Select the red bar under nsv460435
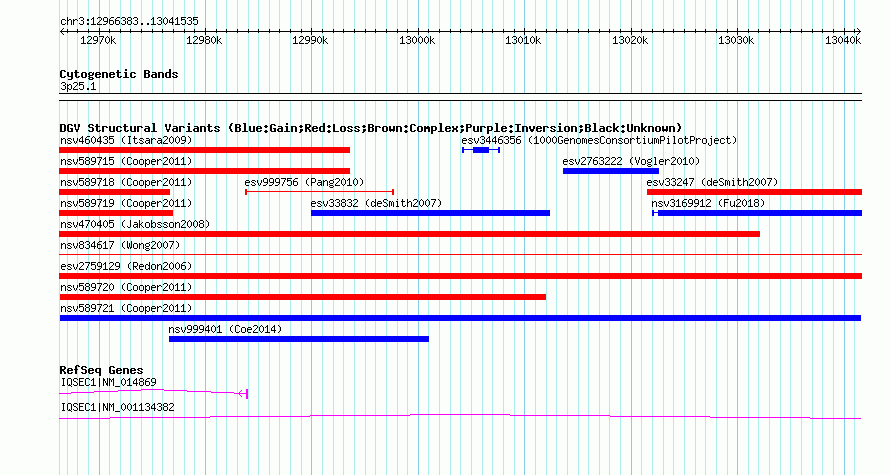 [x=204, y=150]
